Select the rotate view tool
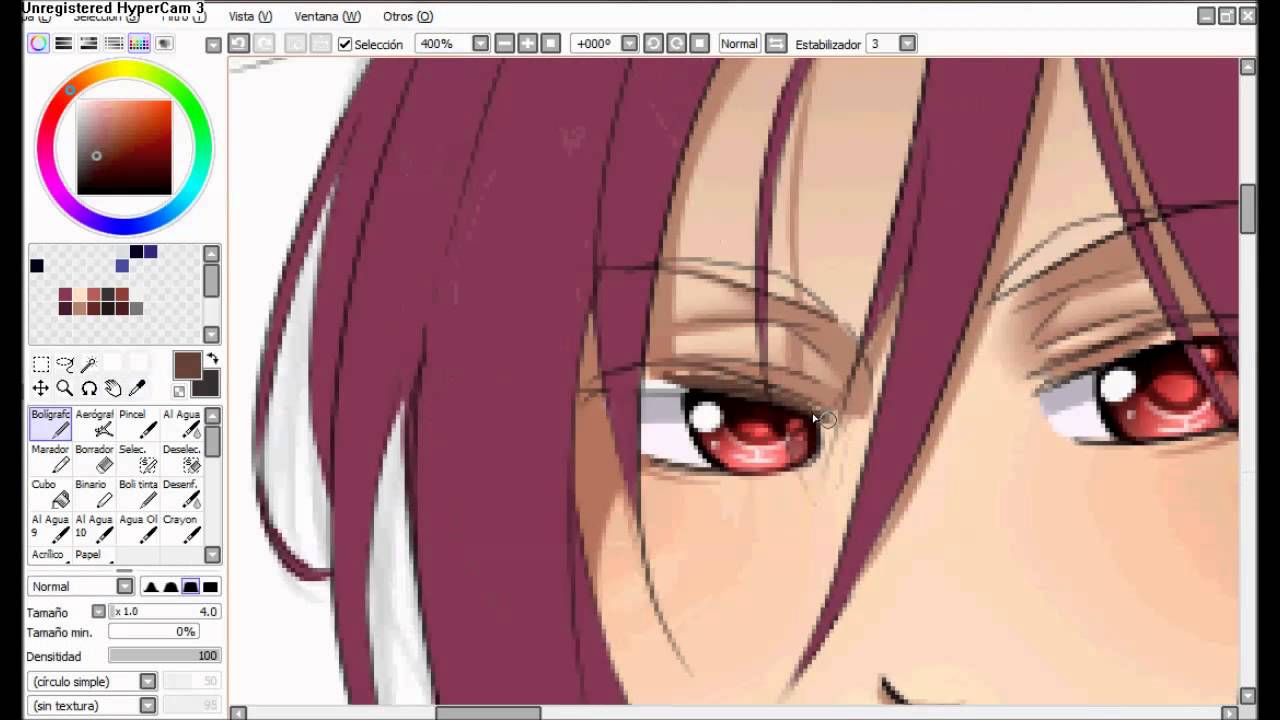 (x=89, y=388)
